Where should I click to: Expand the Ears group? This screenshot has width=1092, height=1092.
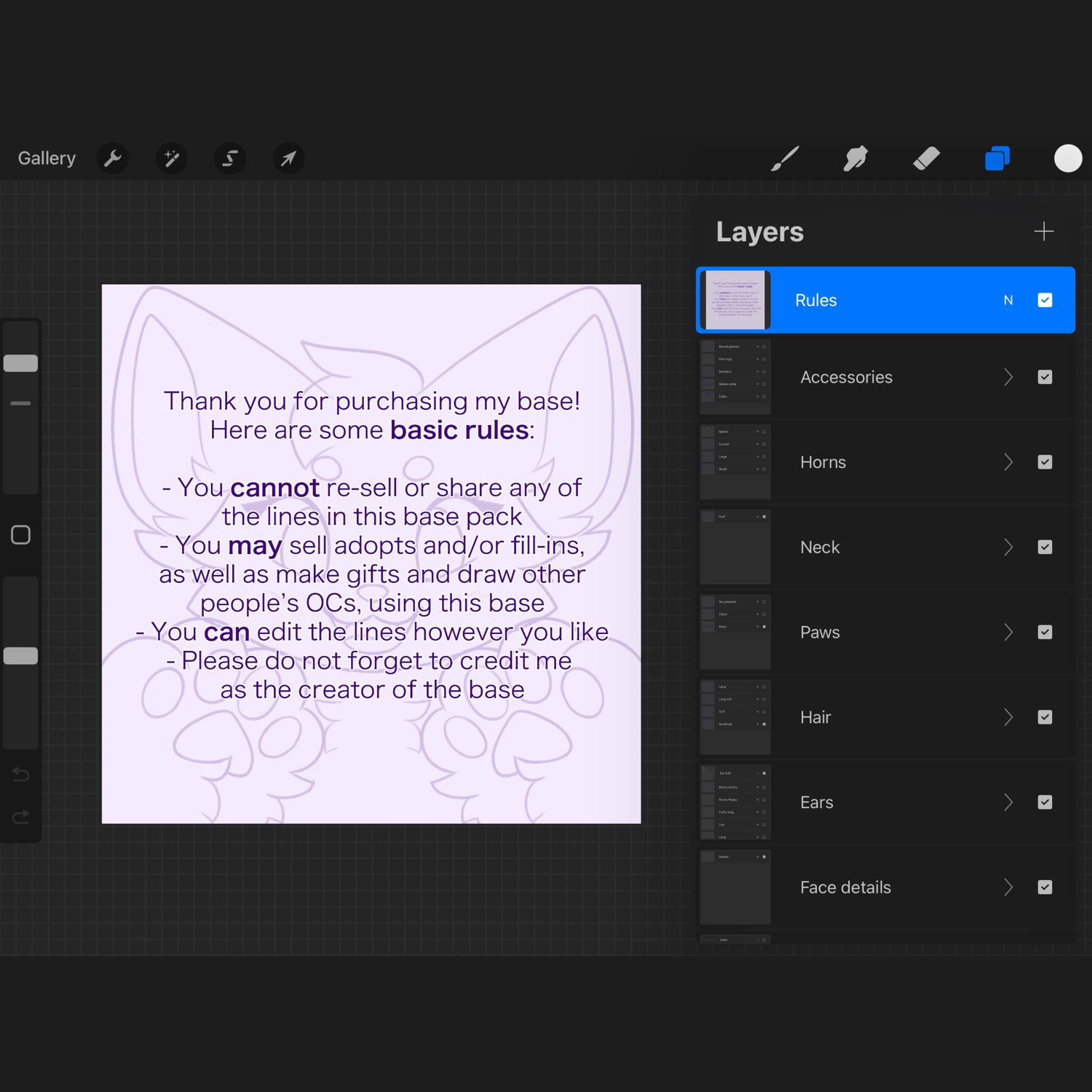tap(1008, 802)
